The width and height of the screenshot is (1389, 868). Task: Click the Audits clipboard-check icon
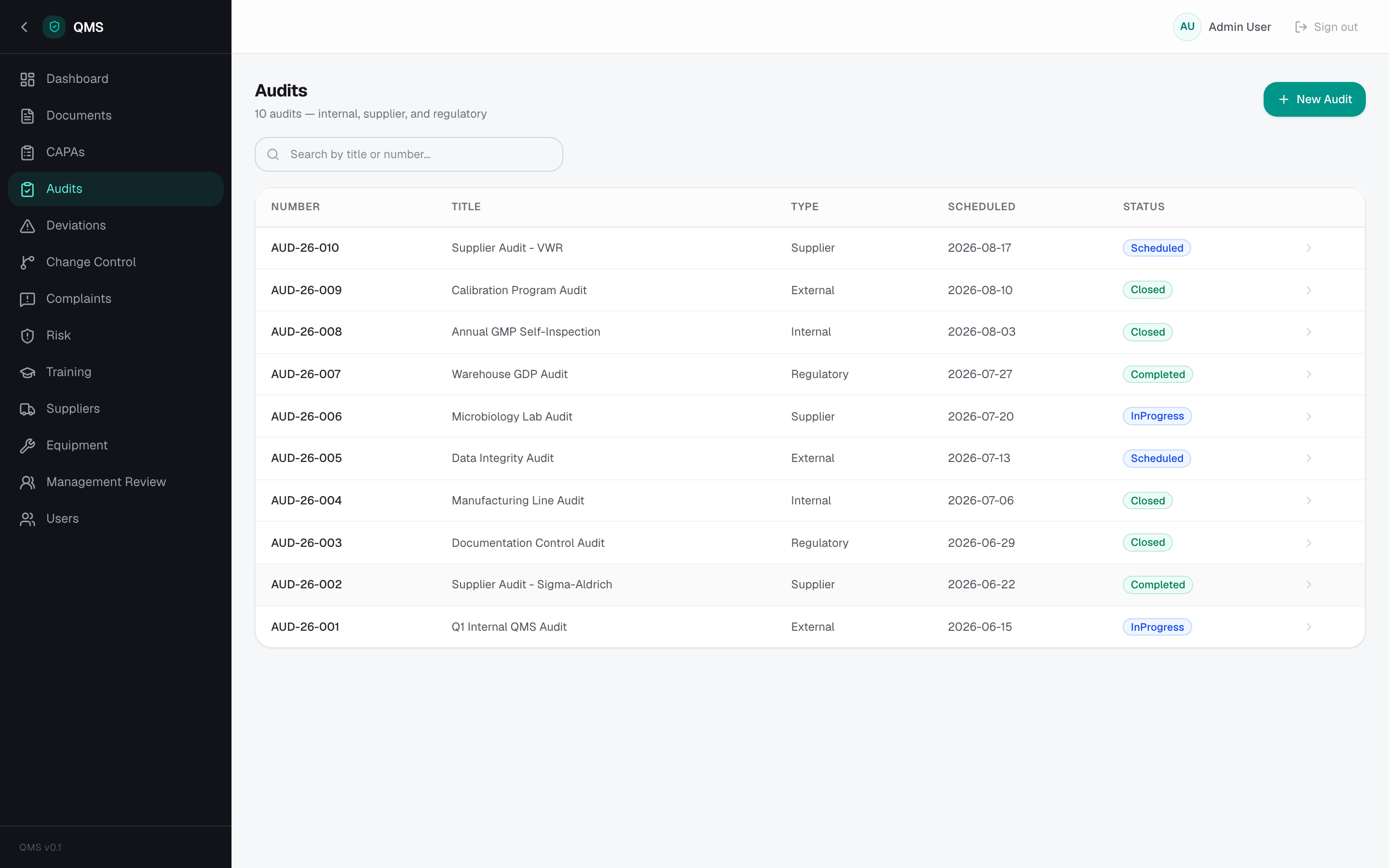click(27, 190)
